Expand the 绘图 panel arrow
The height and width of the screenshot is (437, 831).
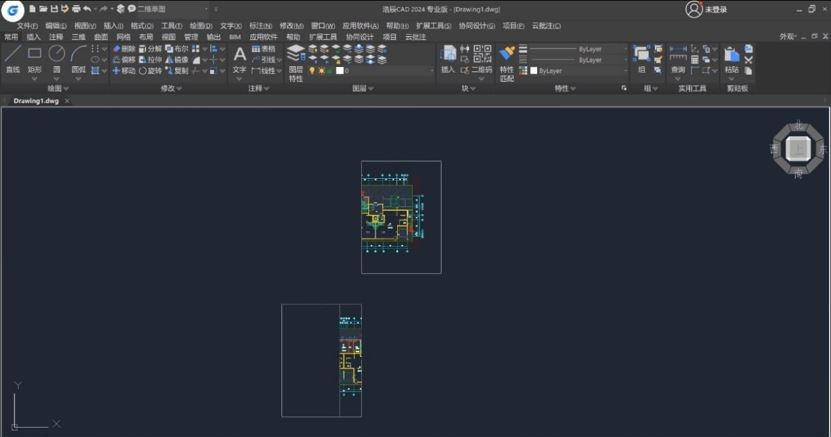point(66,89)
